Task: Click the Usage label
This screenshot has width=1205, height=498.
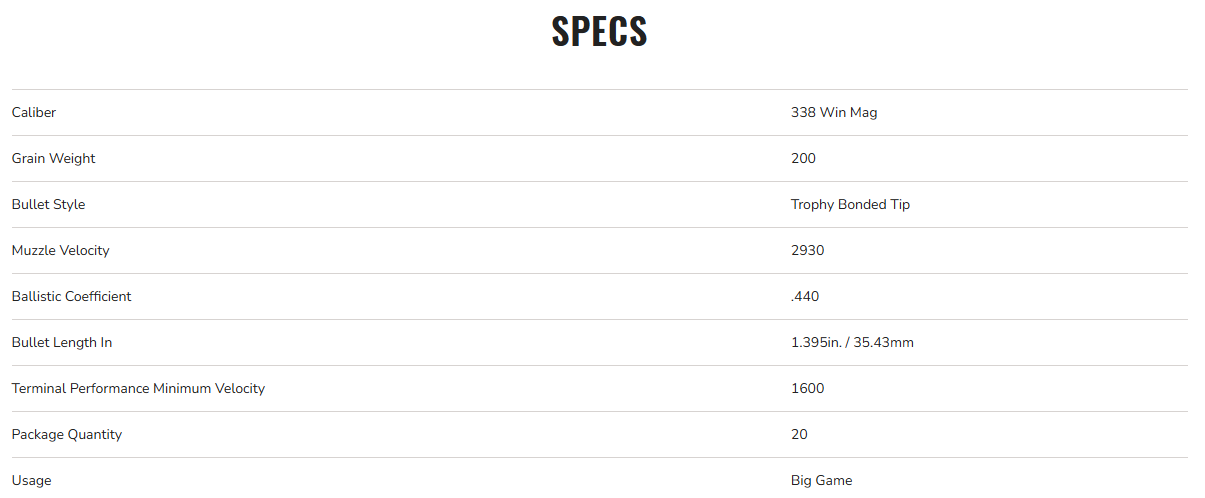Action: pyautogui.click(x=31, y=481)
